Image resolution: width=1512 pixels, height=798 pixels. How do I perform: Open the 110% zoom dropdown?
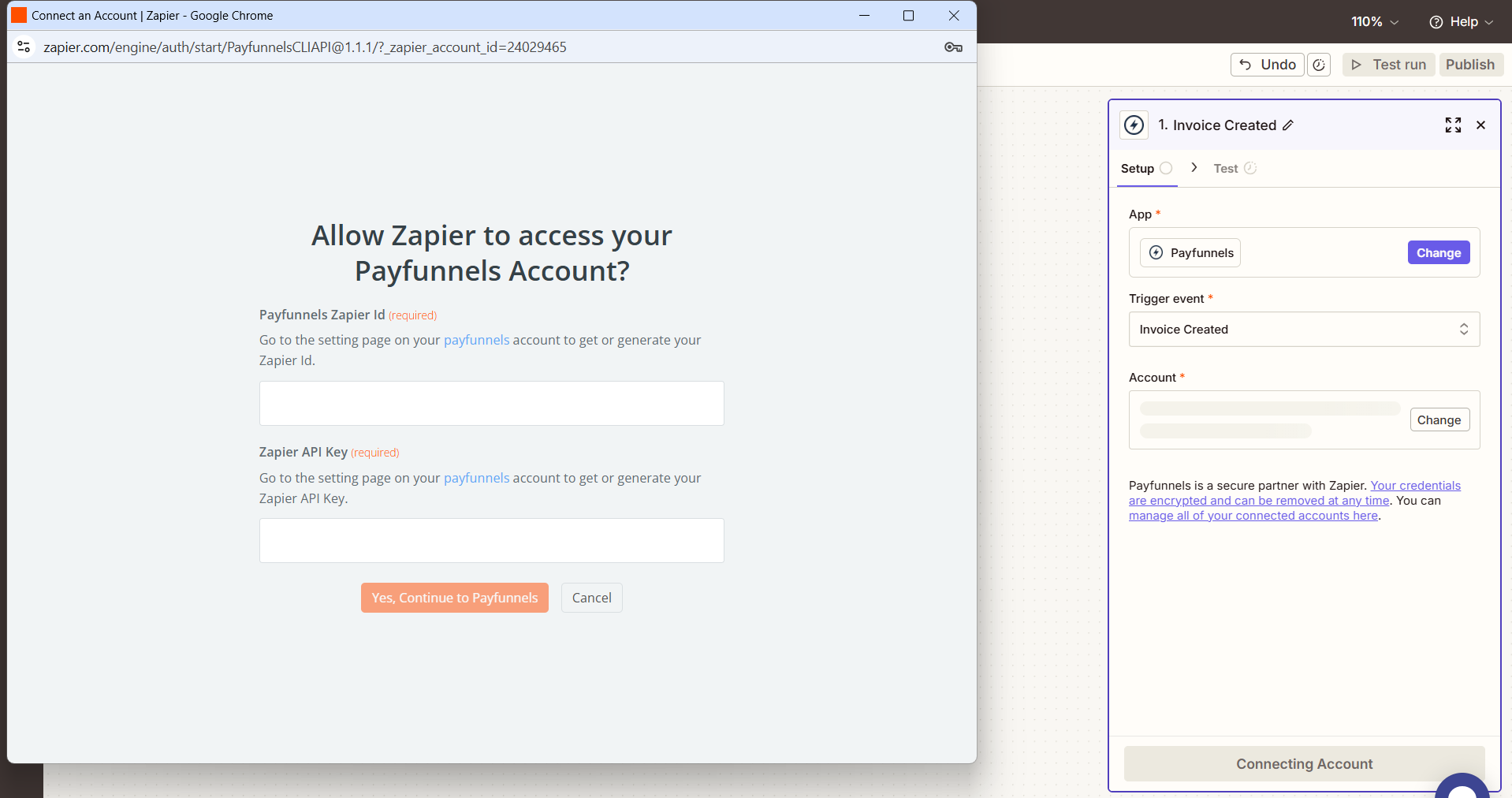pos(1375,22)
